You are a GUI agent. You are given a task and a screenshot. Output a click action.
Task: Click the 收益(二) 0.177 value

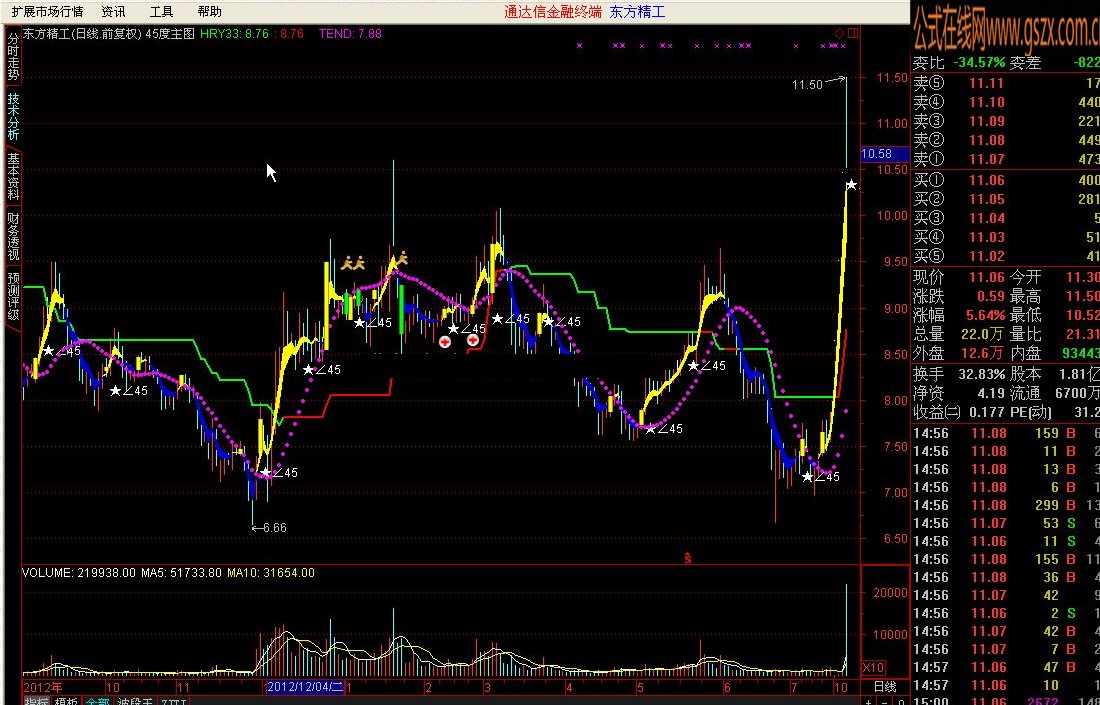(985, 412)
